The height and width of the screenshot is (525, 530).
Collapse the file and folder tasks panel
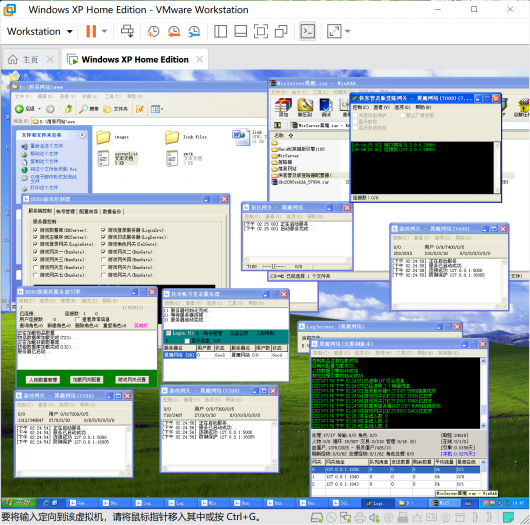82,135
